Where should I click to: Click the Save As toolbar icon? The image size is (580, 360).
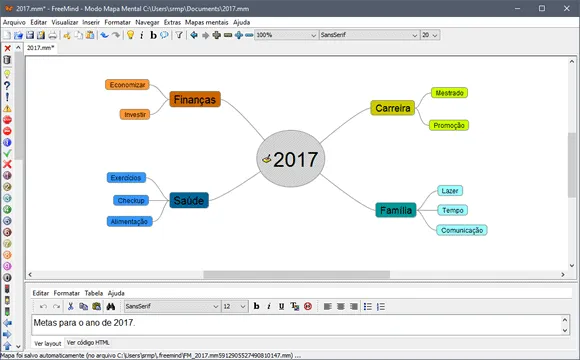tap(41, 35)
